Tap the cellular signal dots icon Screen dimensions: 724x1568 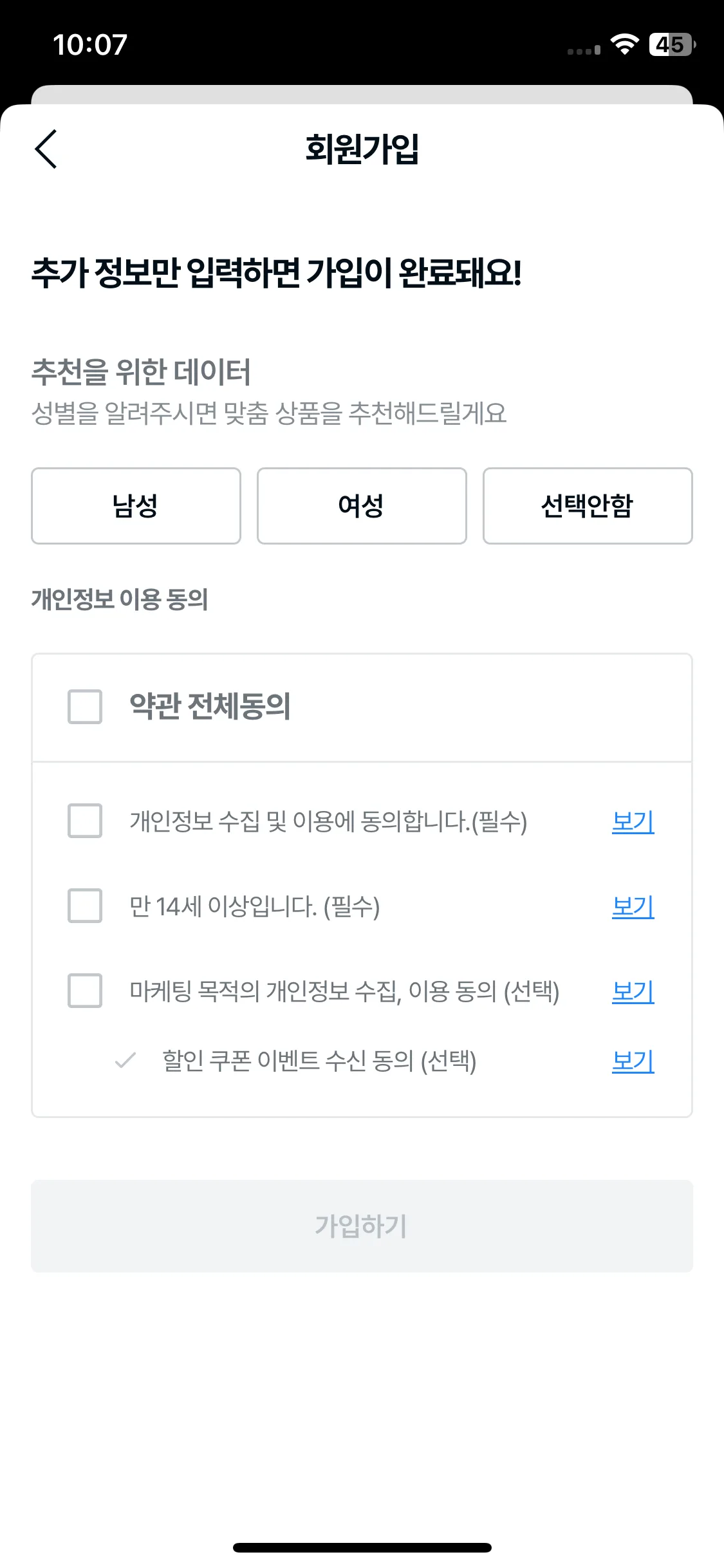(x=584, y=50)
